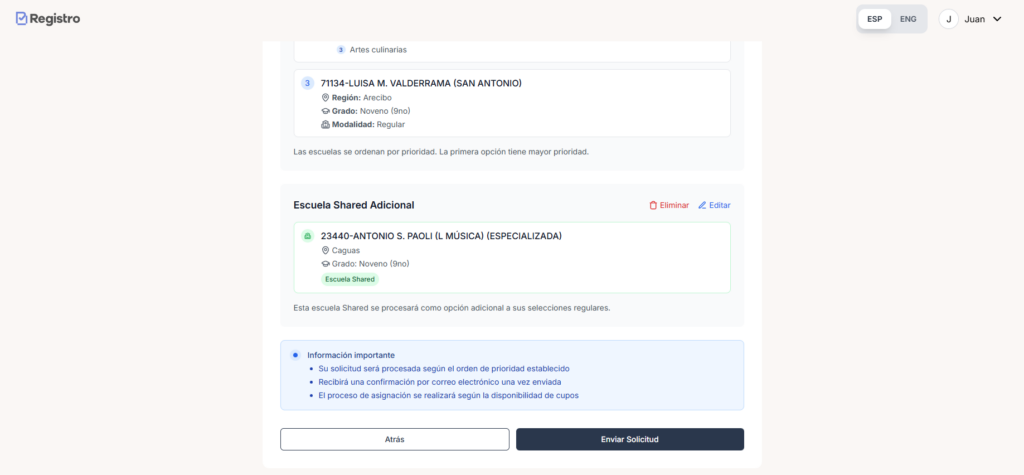This screenshot has height=475, width=1024.
Task: Click the trash icon next to Eliminar
Action: tap(653, 205)
